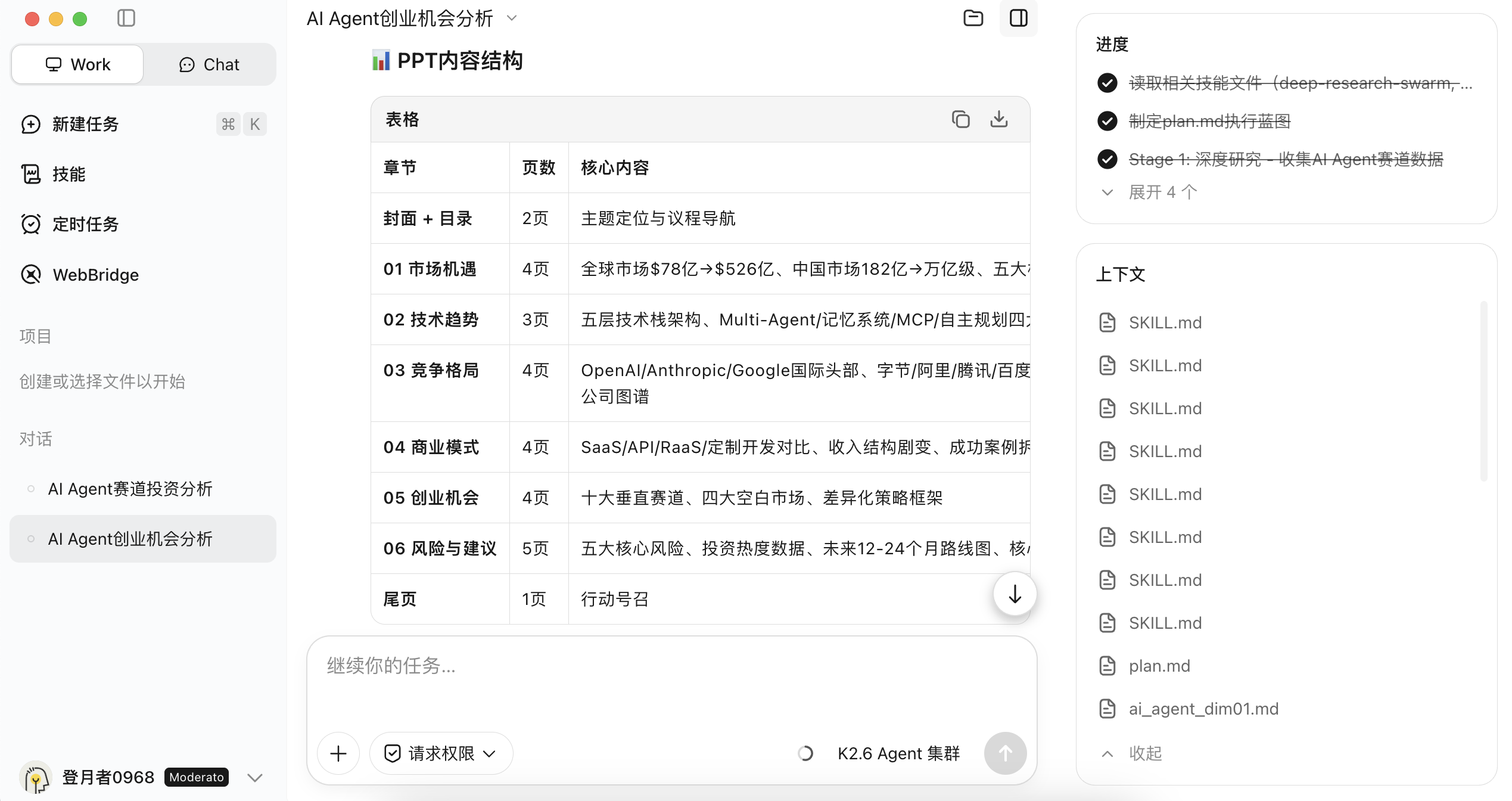The height and width of the screenshot is (801, 1512).
Task: Download the table with the download icon
Action: coord(999,119)
